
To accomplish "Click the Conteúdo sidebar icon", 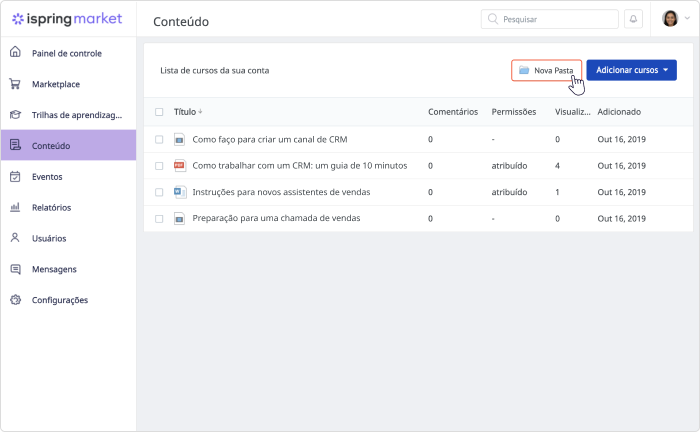I will [15, 145].
